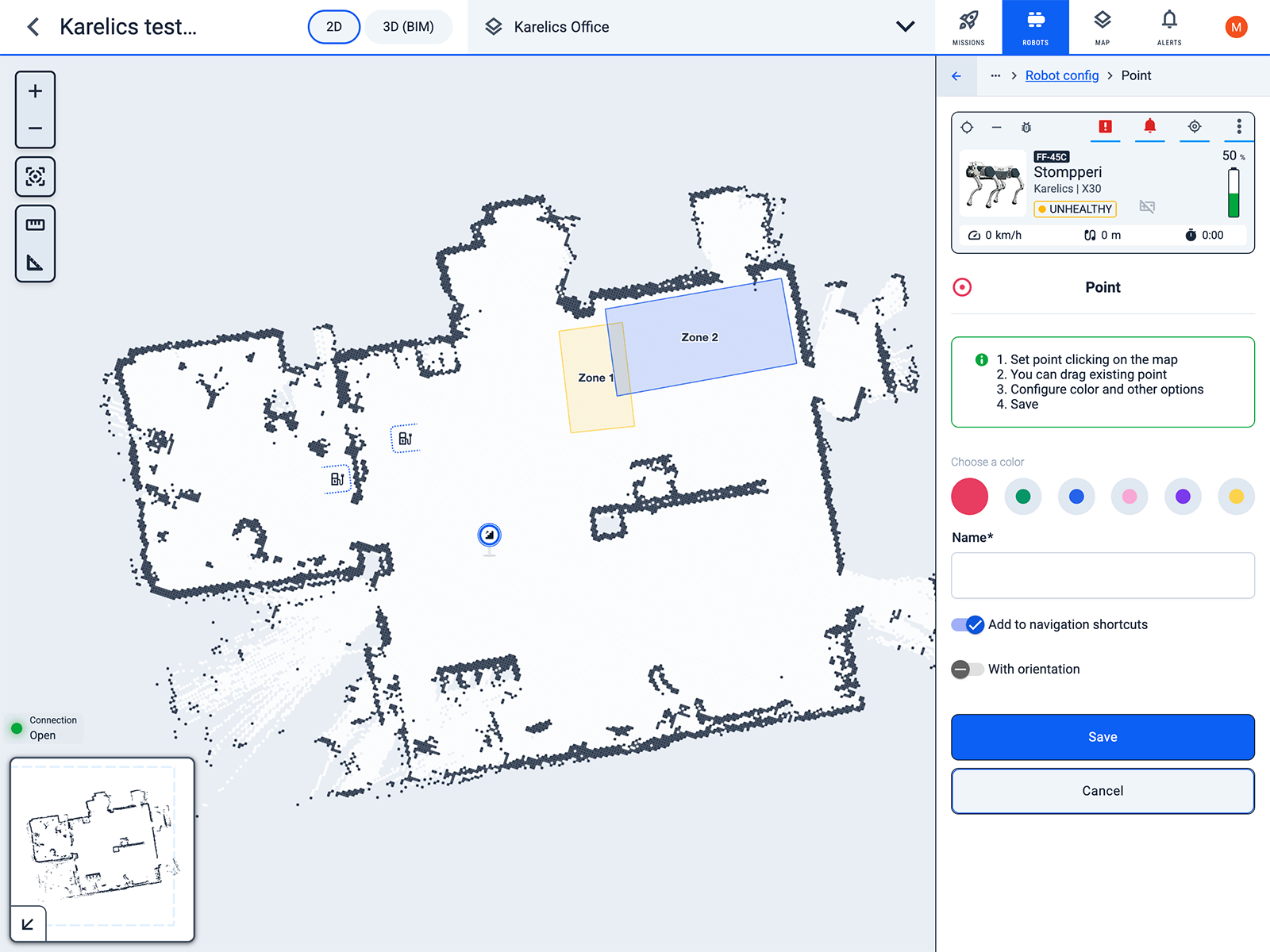The width and height of the screenshot is (1270, 952).
Task: Open the robot card three-dot menu
Action: pyautogui.click(x=1238, y=127)
